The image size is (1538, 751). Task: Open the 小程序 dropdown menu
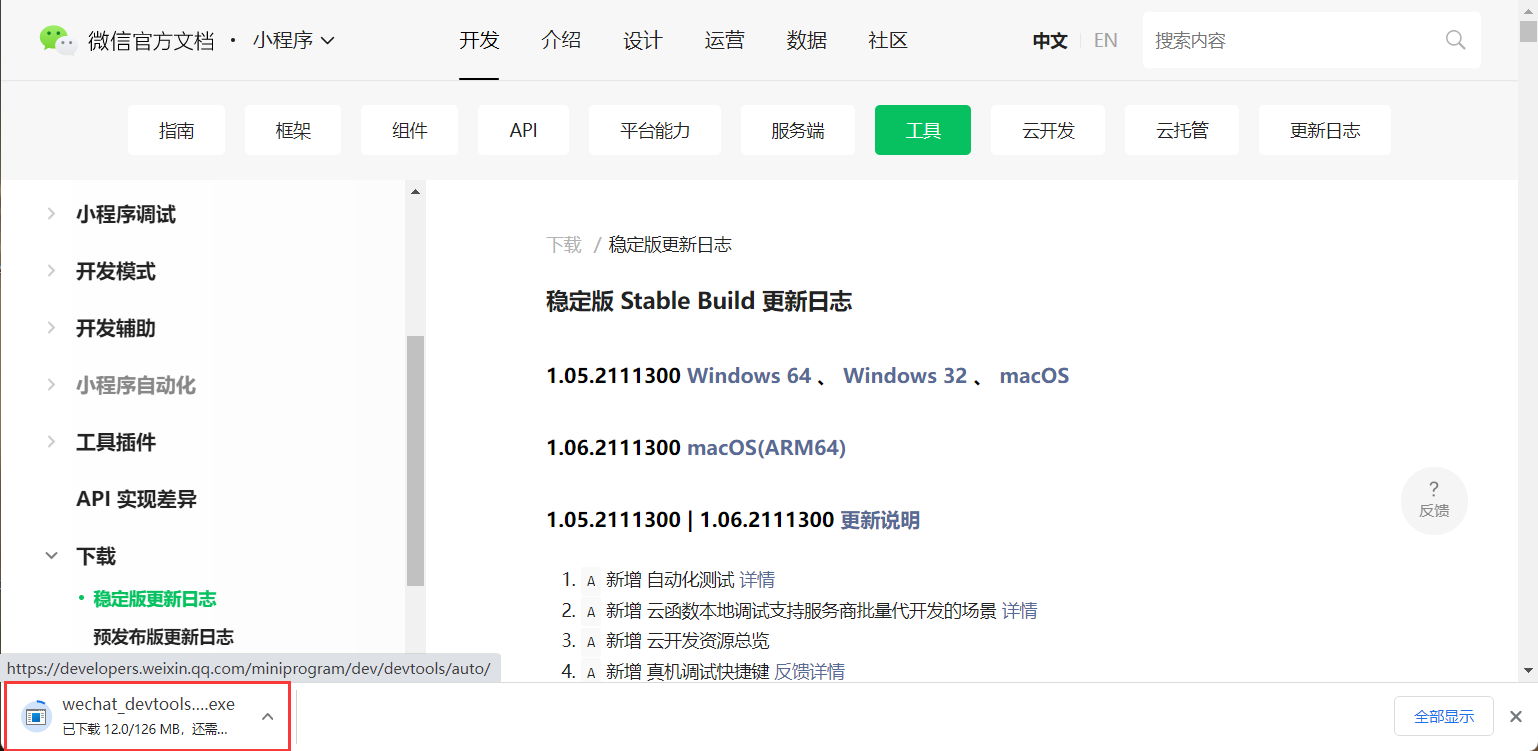[x=293, y=40]
